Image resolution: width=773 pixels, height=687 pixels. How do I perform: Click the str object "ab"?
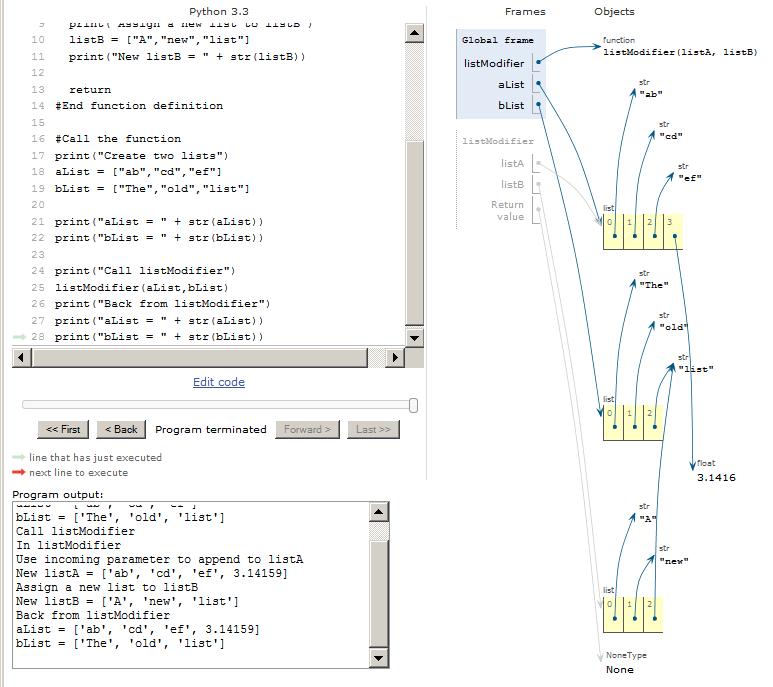(651, 94)
